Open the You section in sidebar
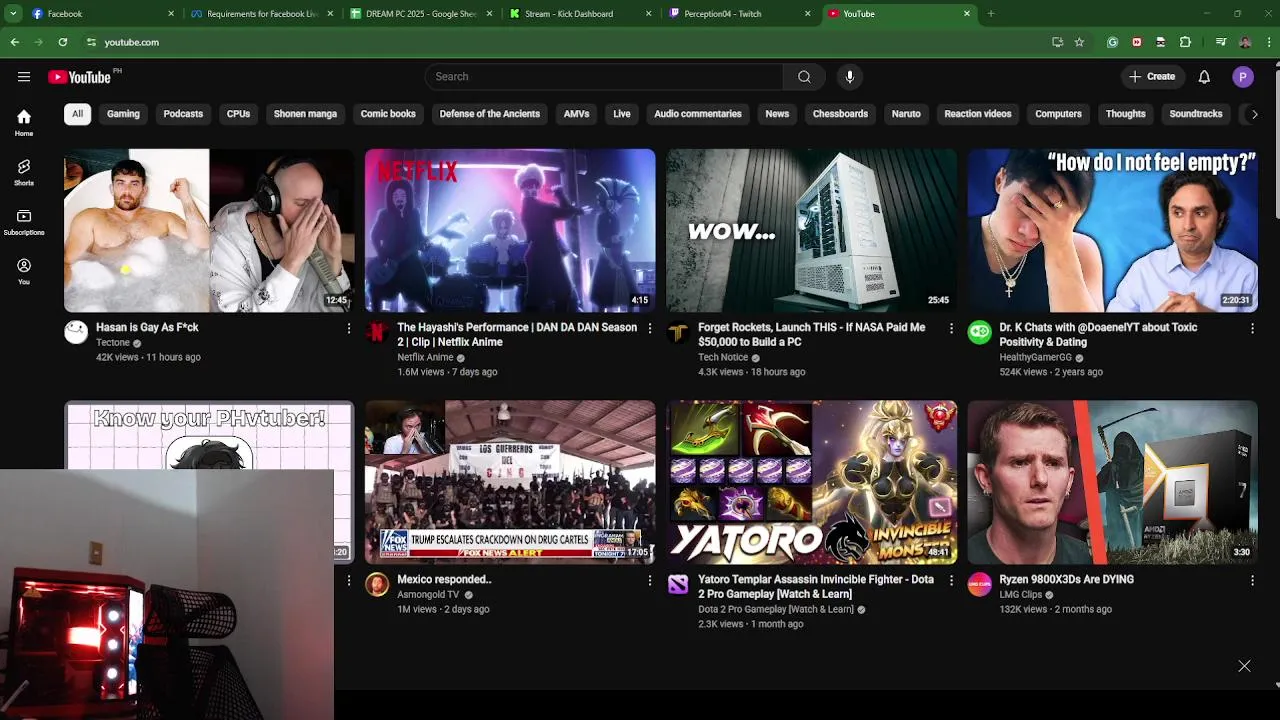The image size is (1280, 720). click(24, 272)
